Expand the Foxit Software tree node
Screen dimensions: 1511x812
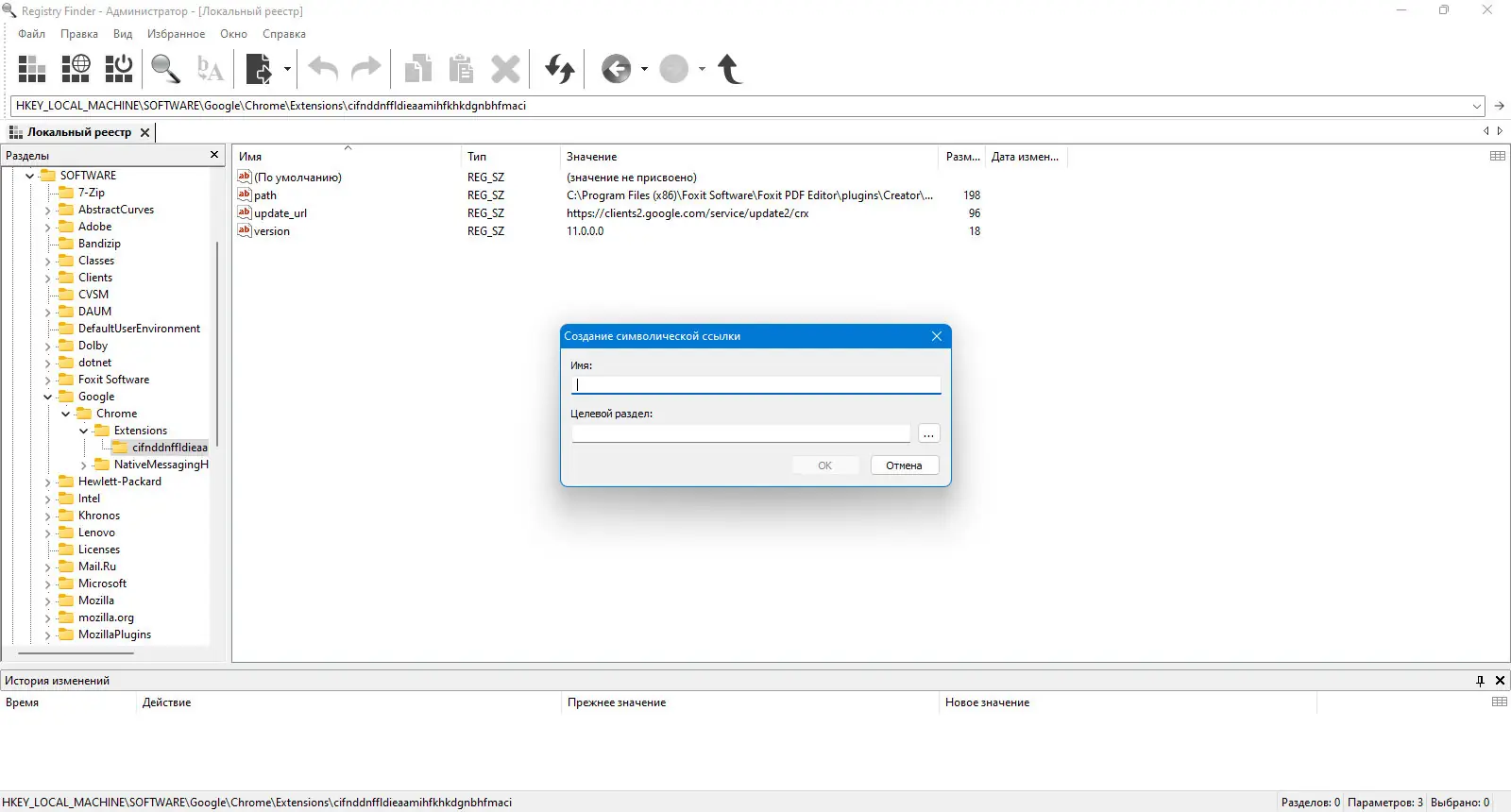[48, 380]
